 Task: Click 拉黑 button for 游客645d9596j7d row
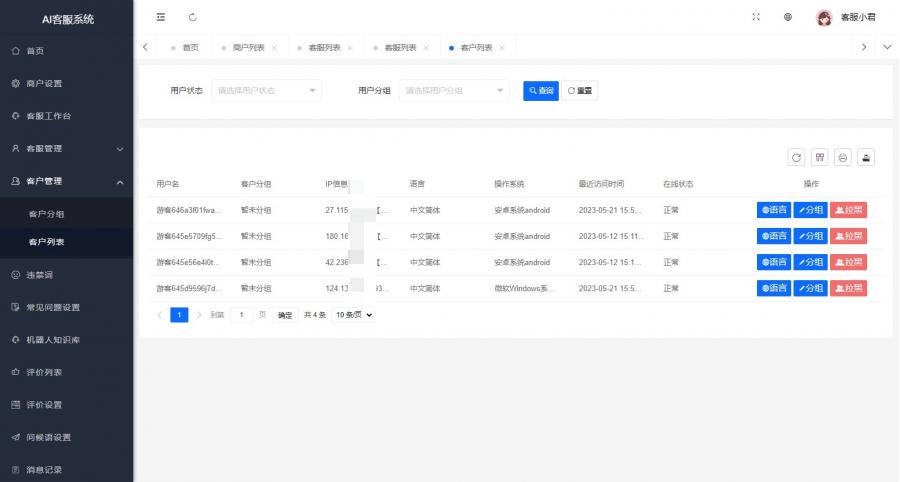pyautogui.click(x=848, y=288)
